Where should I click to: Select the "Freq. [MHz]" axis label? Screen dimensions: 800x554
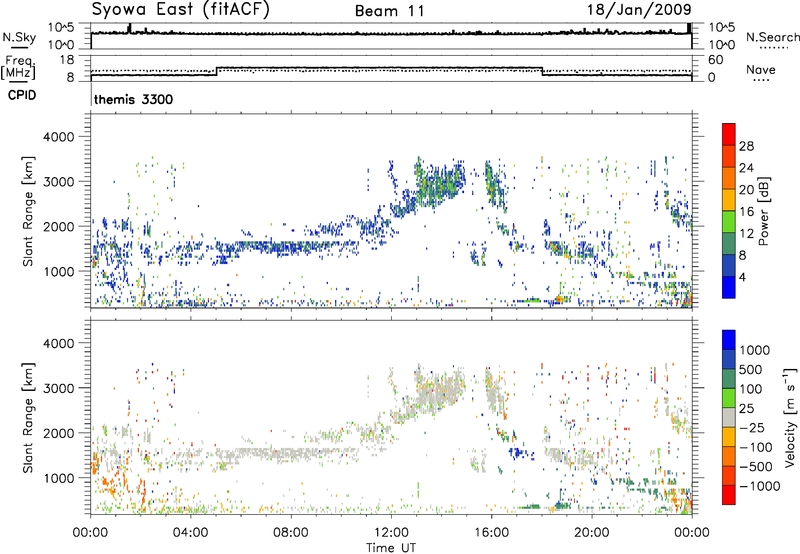19,67
